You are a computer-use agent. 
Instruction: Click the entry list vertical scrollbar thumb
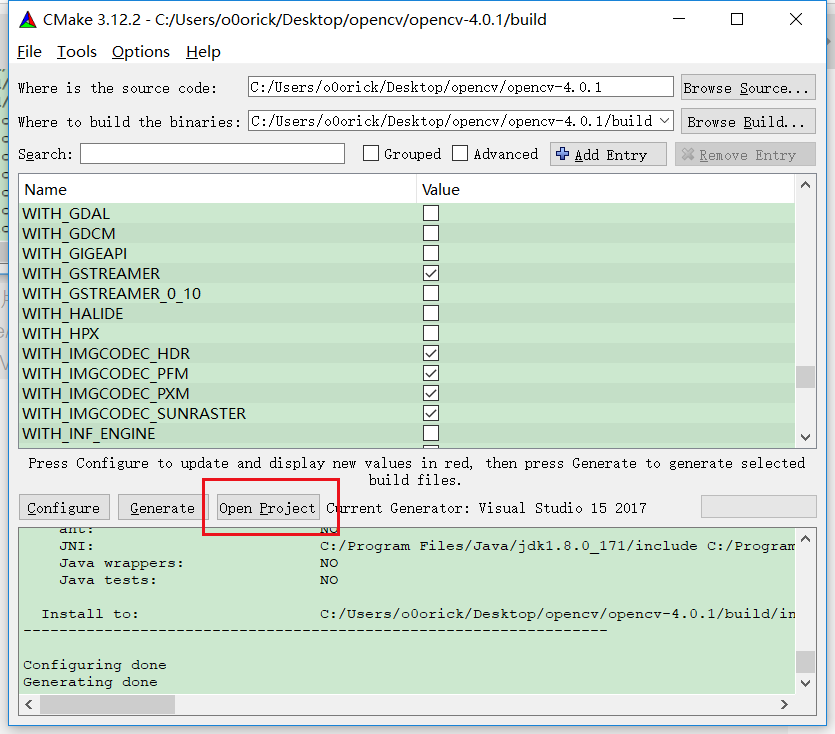coord(805,377)
